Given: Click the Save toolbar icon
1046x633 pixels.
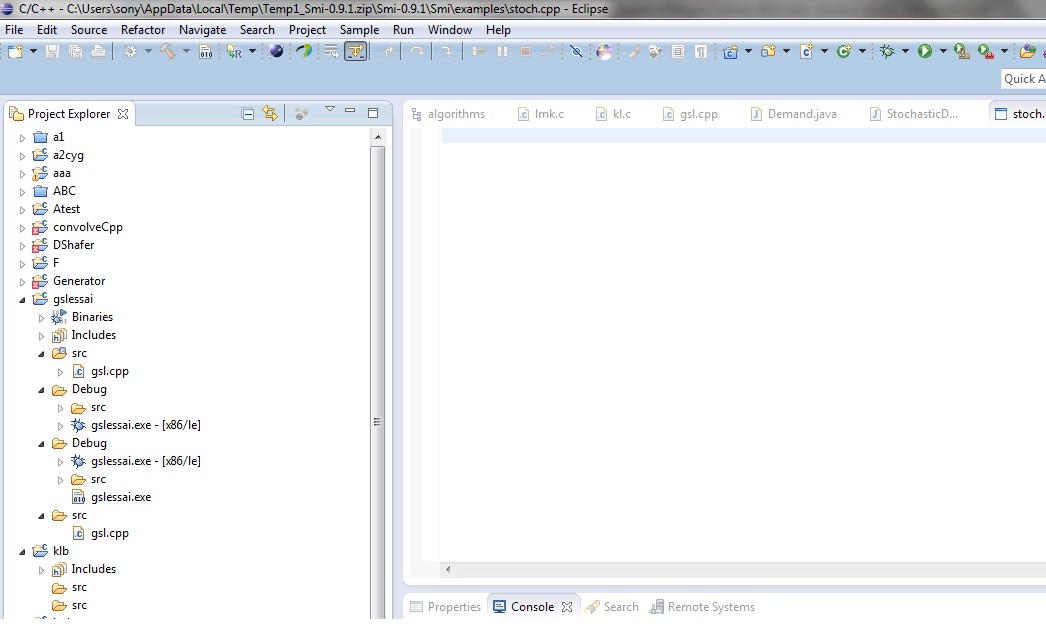Looking at the screenshot, I should (x=52, y=51).
